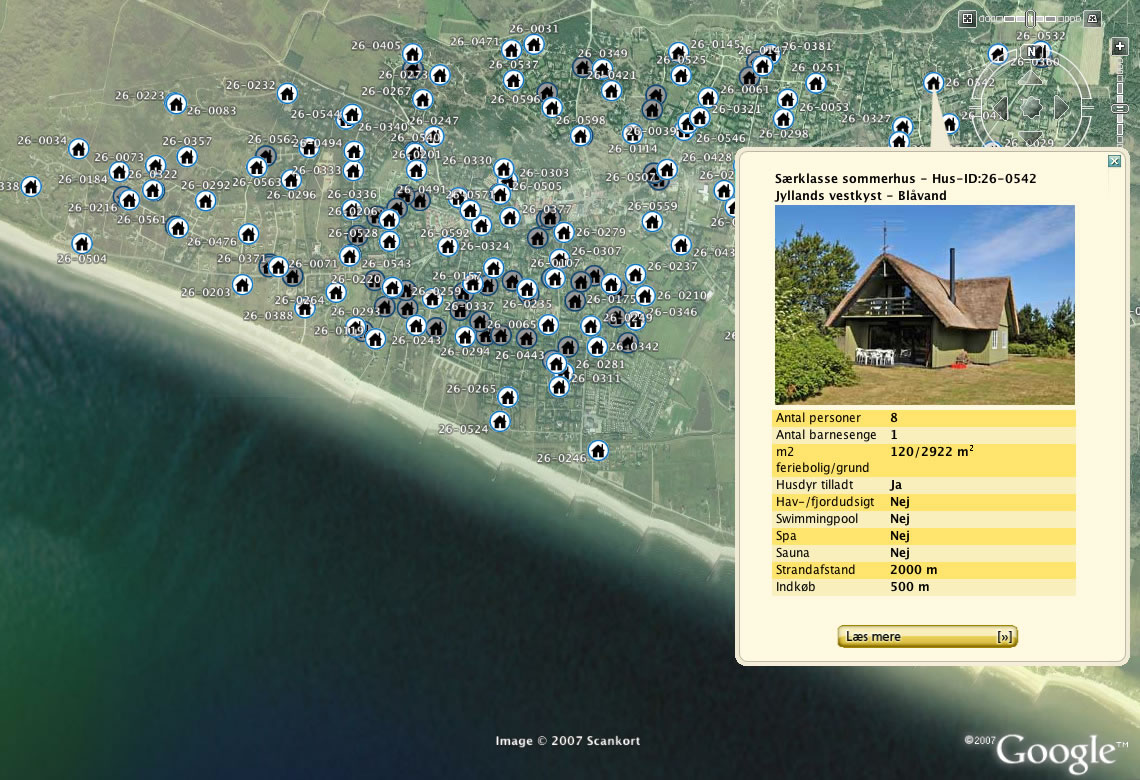Select the house marker 26-0246 near the beach
The width and height of the screenshot is (1140, 780).
tap(598, 450)
